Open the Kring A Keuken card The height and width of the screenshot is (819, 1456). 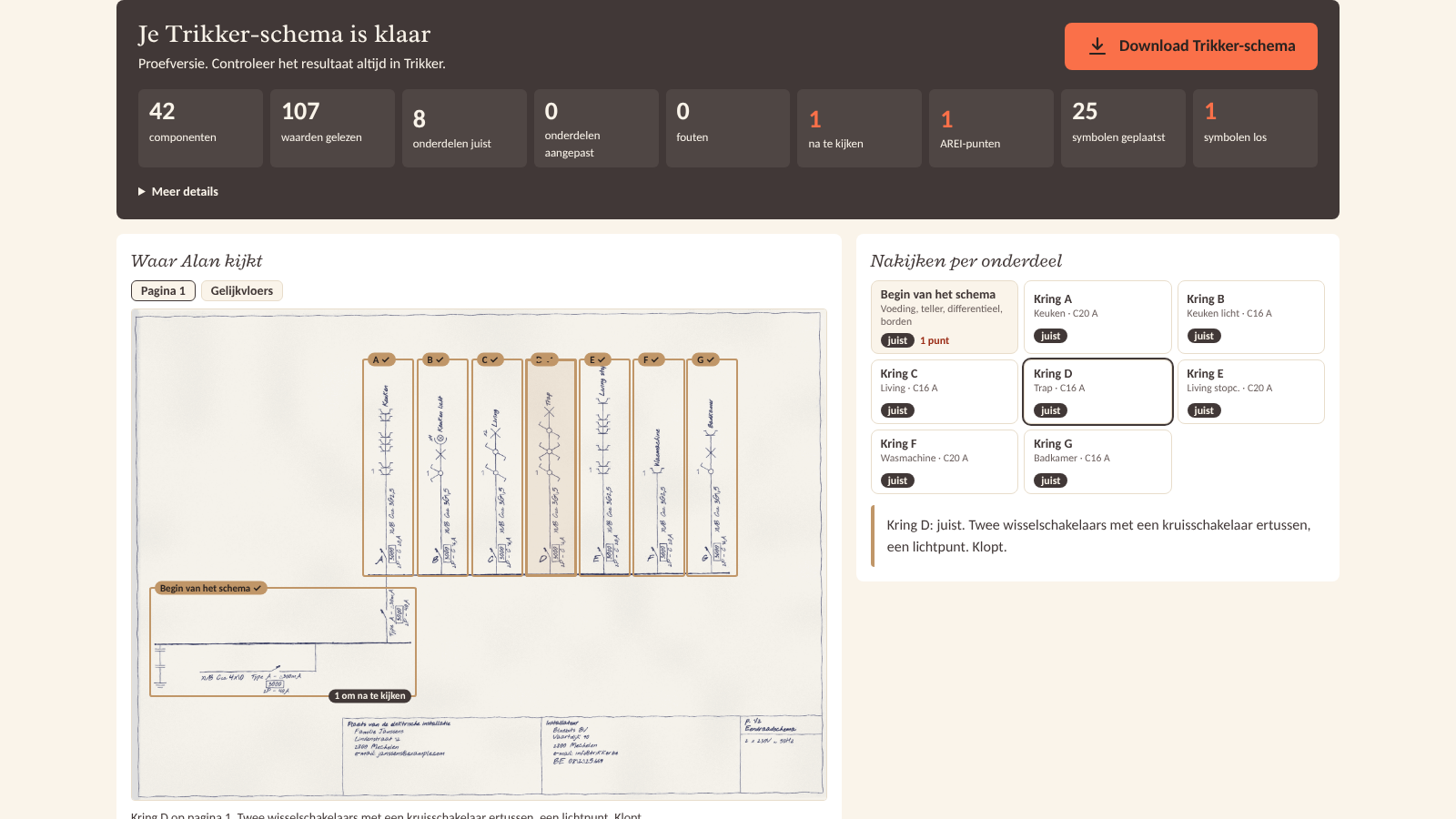(x=1097, y=317)
